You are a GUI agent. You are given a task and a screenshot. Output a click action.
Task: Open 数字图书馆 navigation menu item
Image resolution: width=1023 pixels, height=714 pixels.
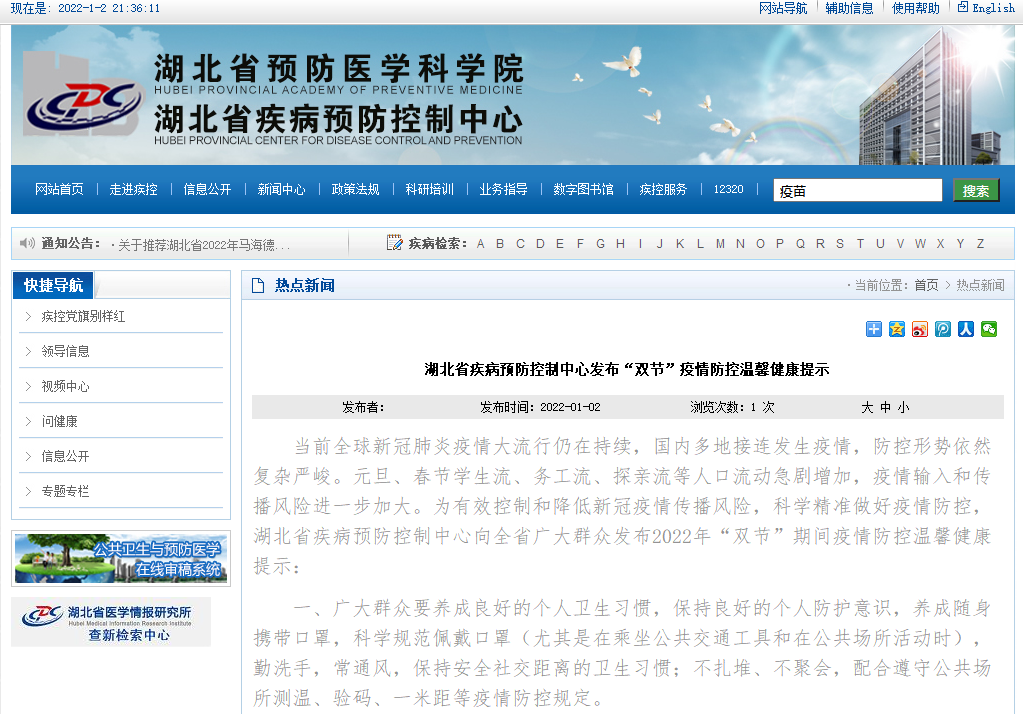583,189
